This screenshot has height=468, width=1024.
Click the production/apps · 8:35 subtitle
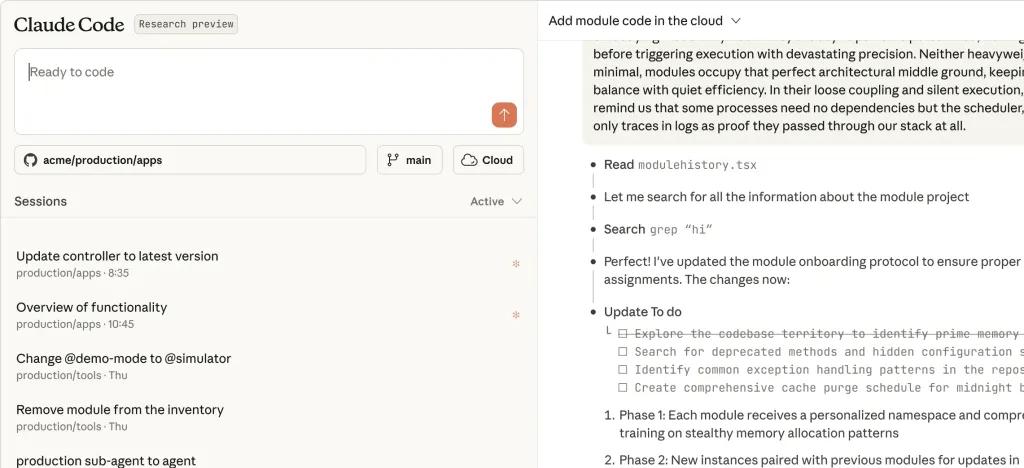tap(72, 273)
